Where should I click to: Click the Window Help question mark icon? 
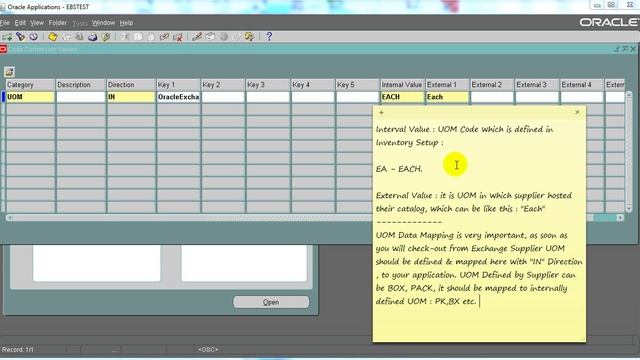click(269, 37)
